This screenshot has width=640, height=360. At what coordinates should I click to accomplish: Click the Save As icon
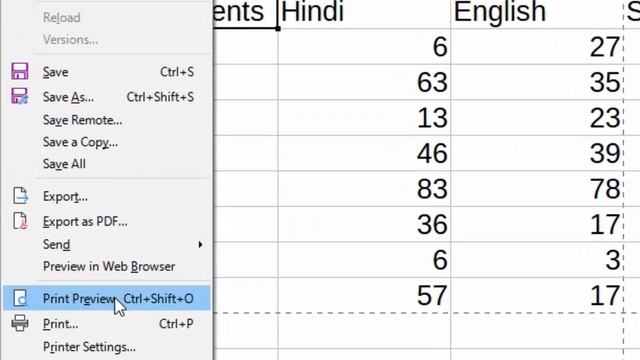(x=20, y=96)
